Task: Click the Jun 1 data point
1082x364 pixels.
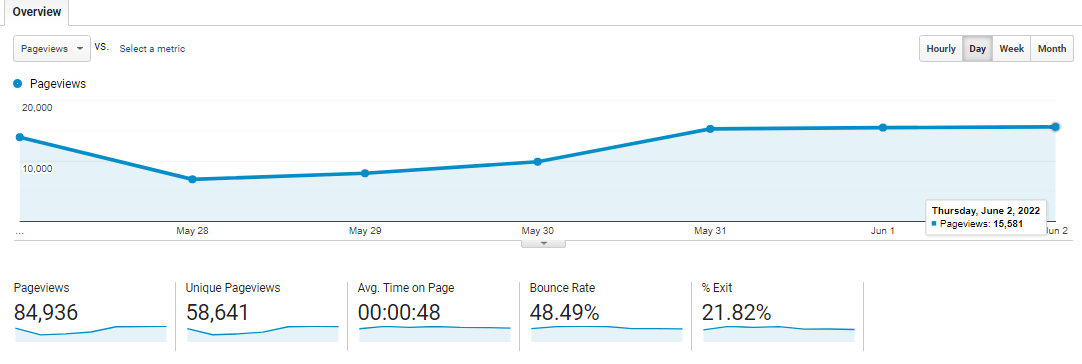Action: 883,128
